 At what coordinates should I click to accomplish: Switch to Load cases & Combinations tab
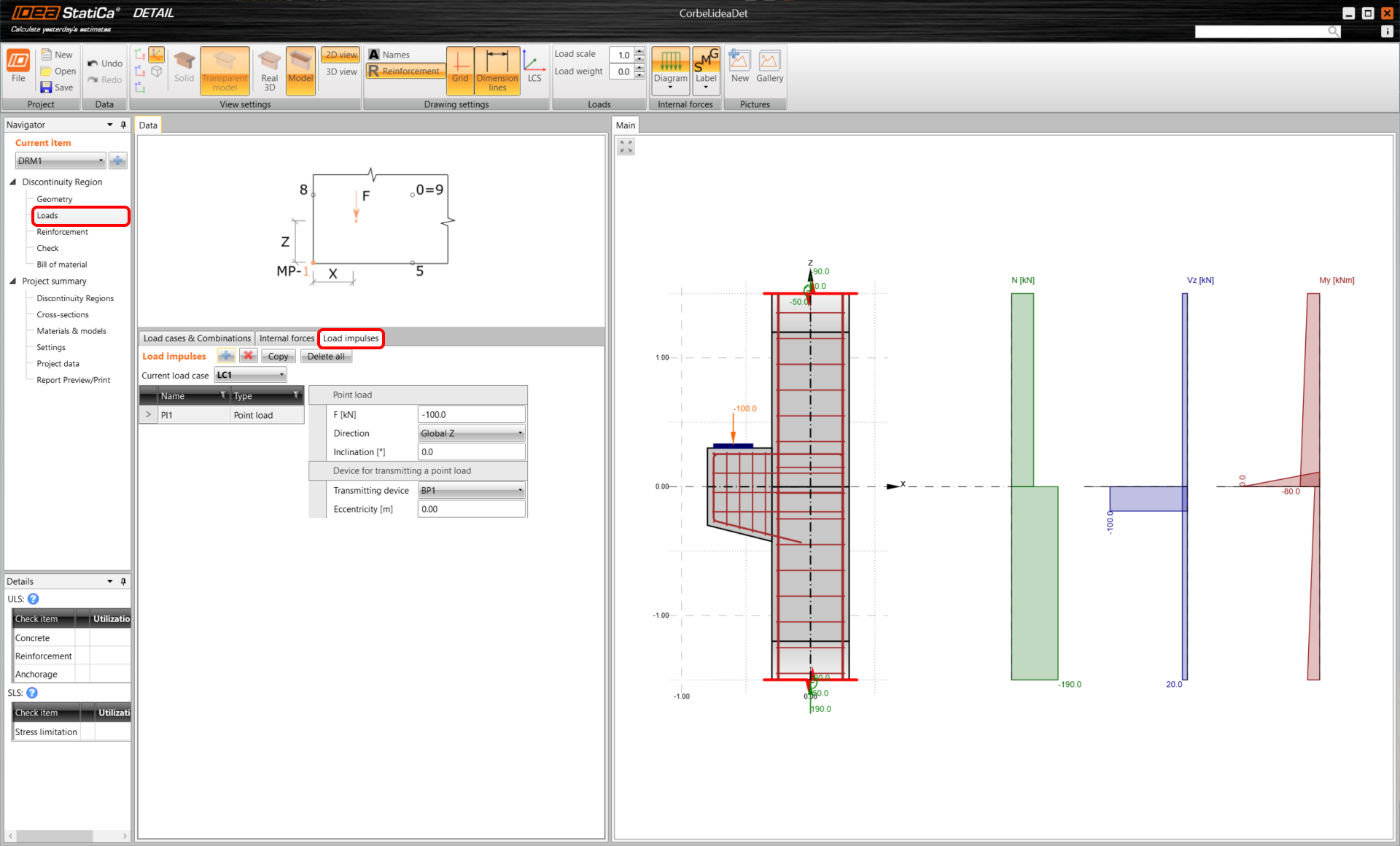196,338
